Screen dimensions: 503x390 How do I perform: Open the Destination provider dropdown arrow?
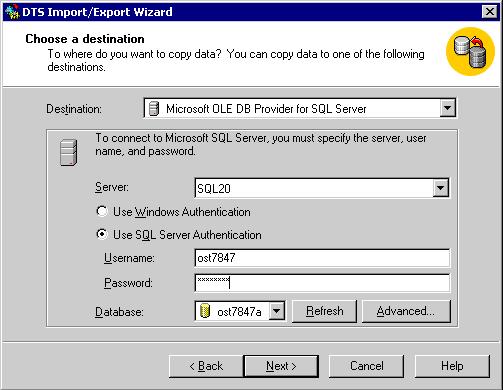(x=447, y=108)
